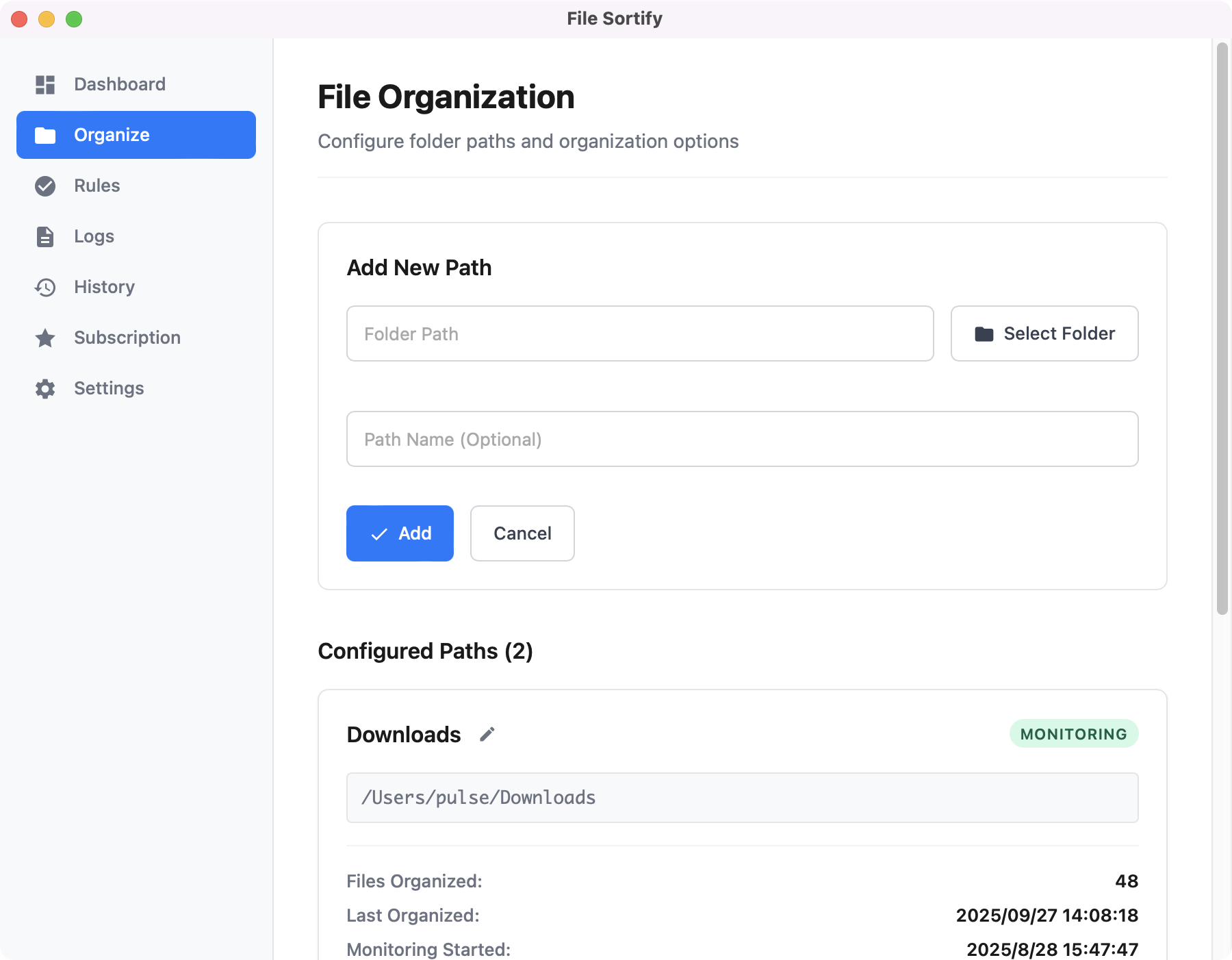Open the History section
The width and height of the screenshot is (1232, 960).
[x=104, y=287]
